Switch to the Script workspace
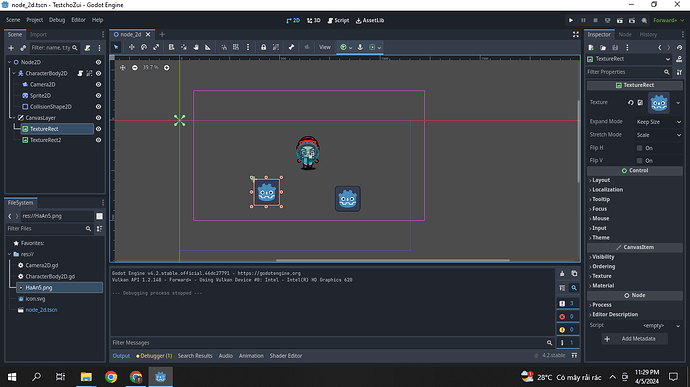 tap(338, 20)
